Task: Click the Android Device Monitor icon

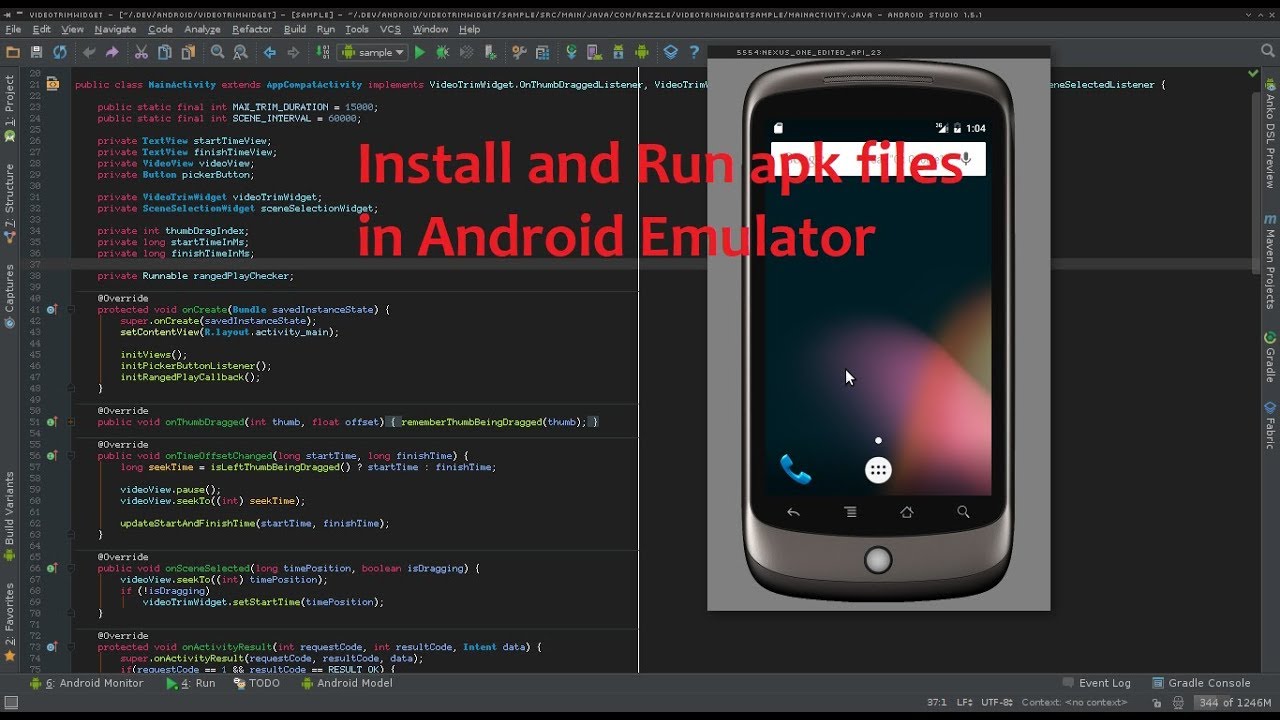Action: coord(642,52)
